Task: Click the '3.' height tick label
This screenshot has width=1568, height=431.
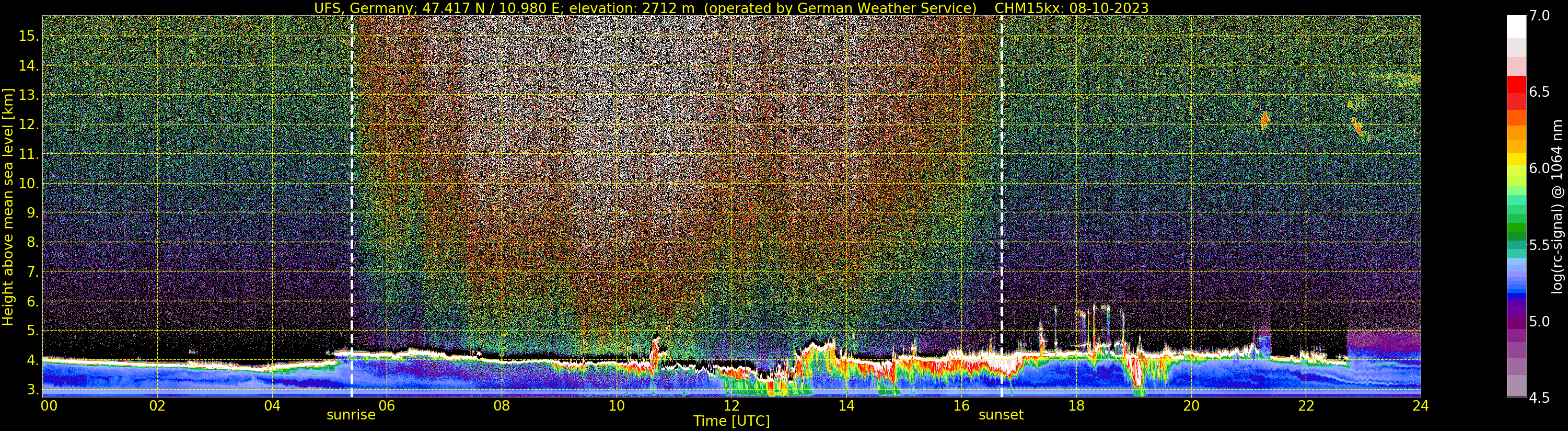Action: click(32, 390)
